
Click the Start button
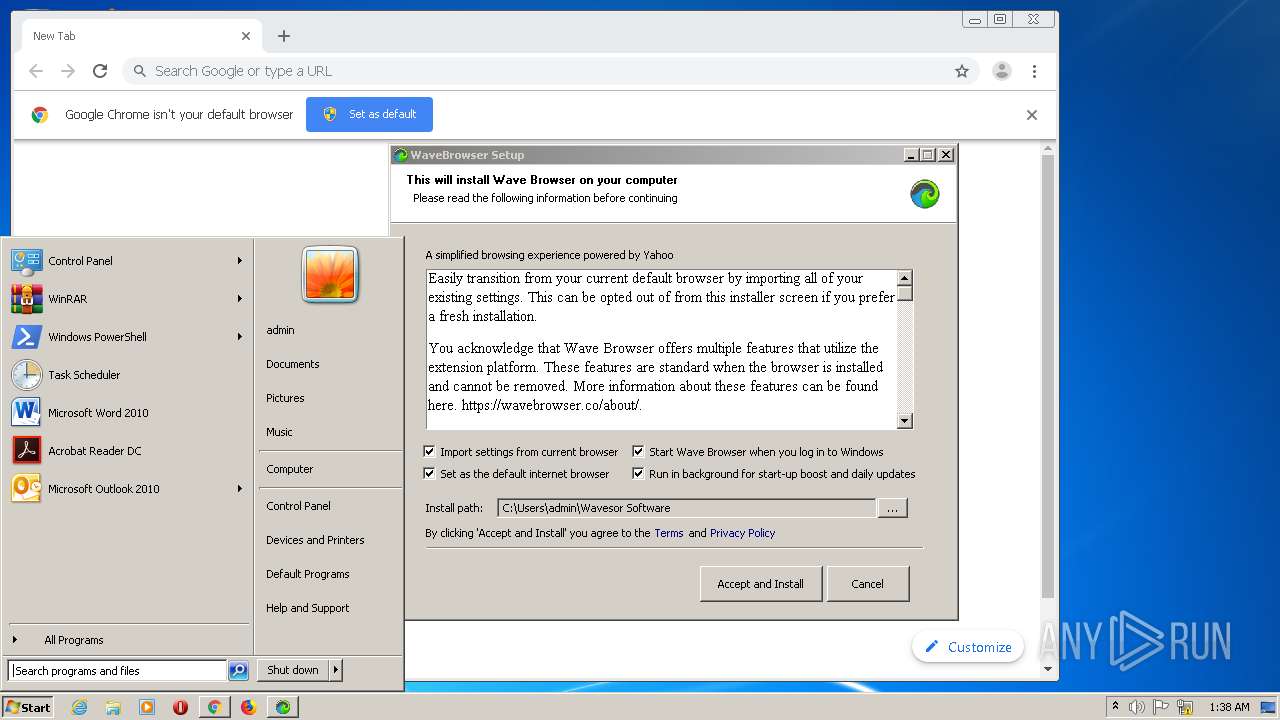pyautogui.click(x=28, y=707)
